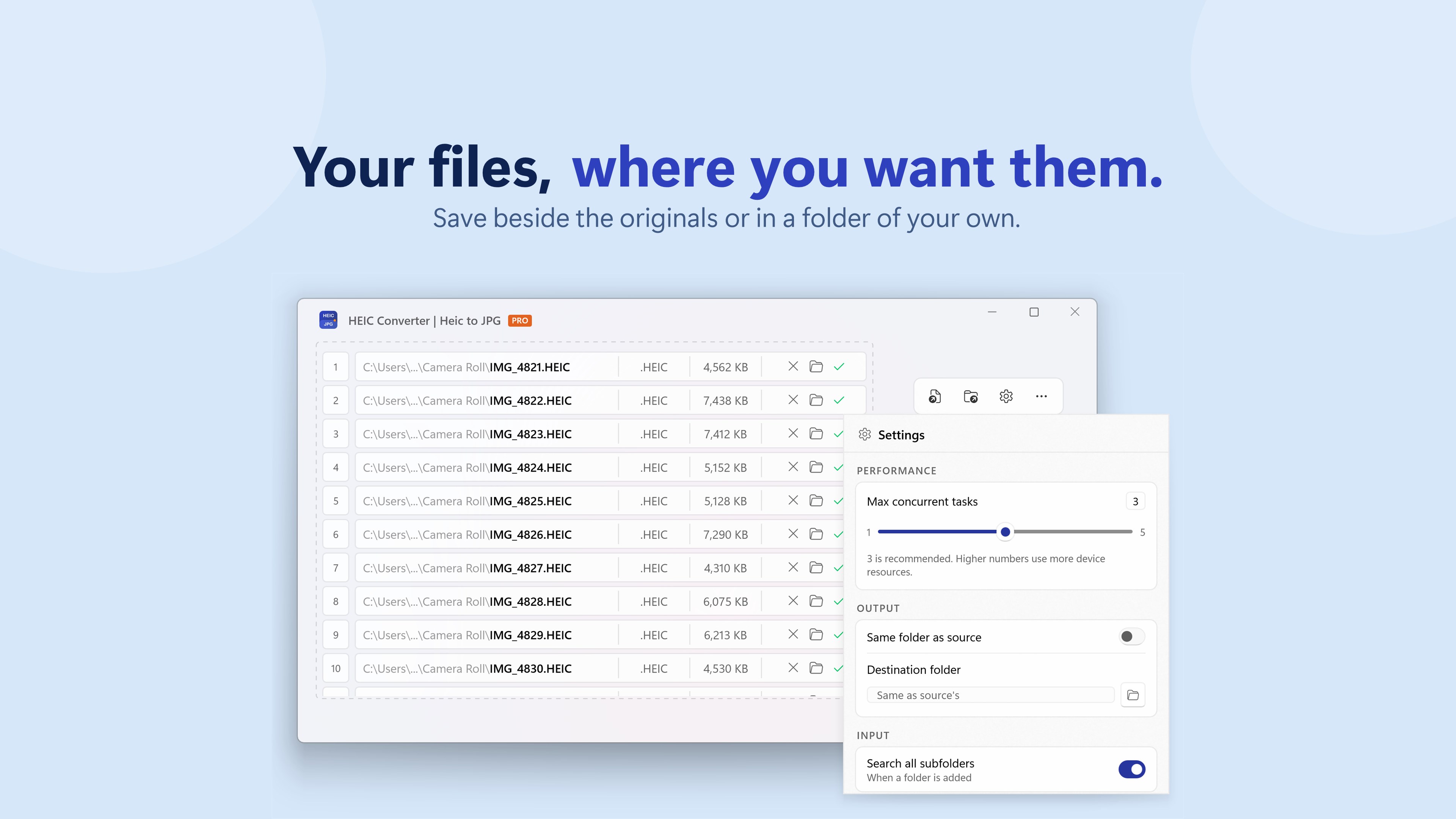The height and width of the screenshot is (819, 1456).
Task: Remove IMG_4821.HEIC from the list
Action: pos(793,366)
